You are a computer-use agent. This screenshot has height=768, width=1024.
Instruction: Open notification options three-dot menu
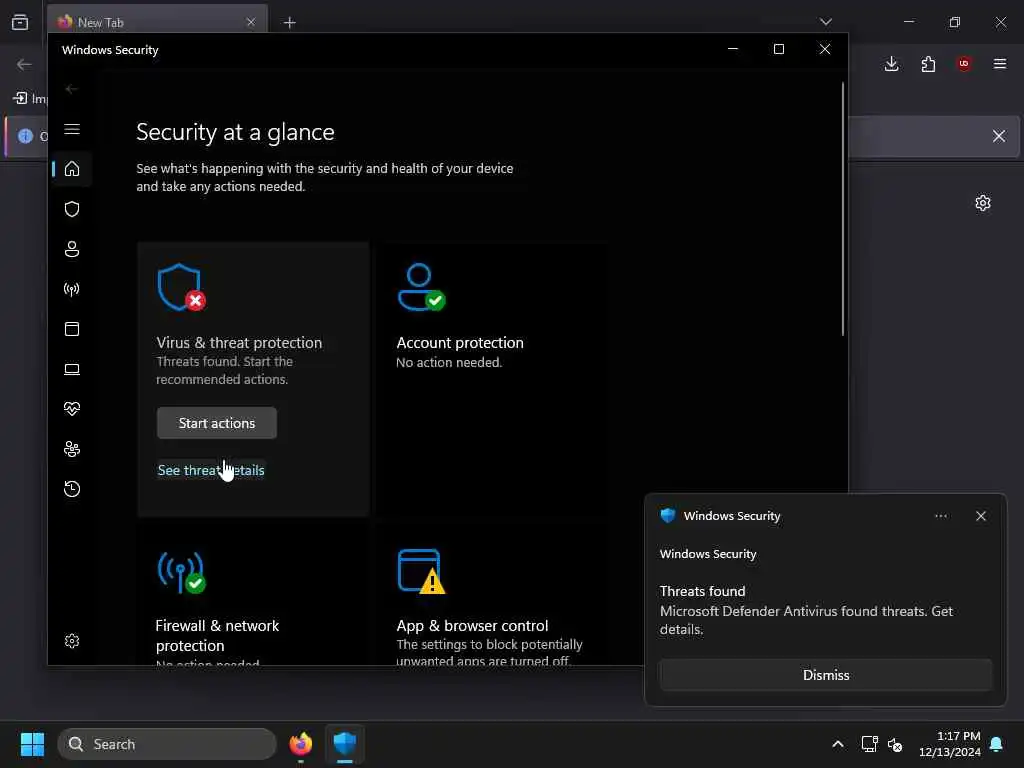tap(941, 516)
